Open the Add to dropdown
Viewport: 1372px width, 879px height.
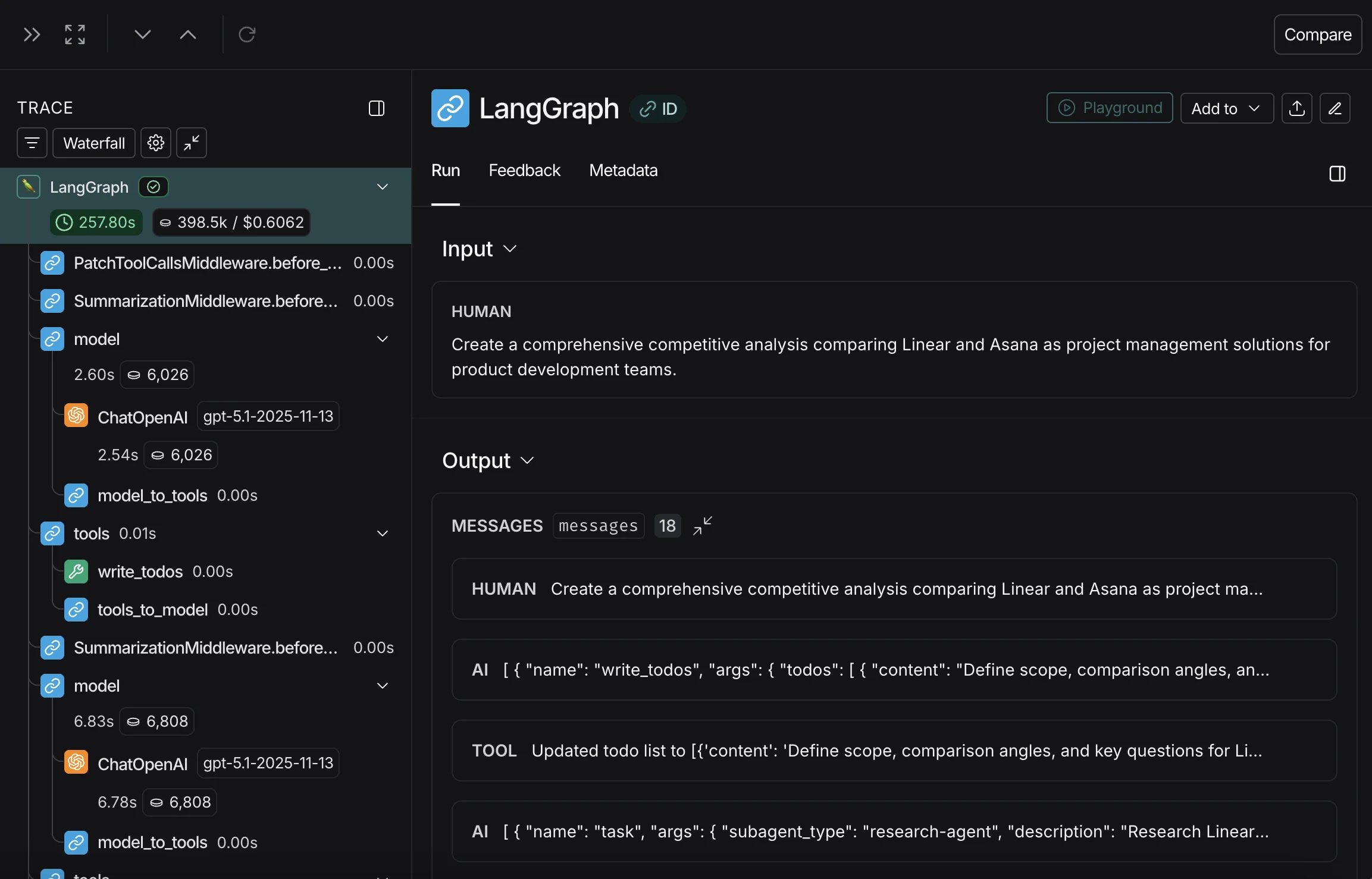pos(1227,108)
